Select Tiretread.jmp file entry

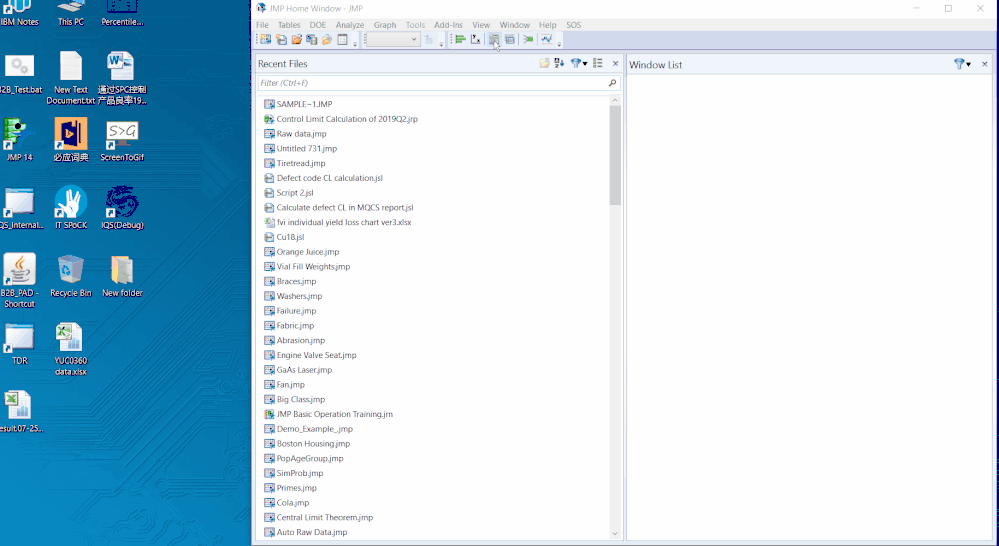point(294,163)
